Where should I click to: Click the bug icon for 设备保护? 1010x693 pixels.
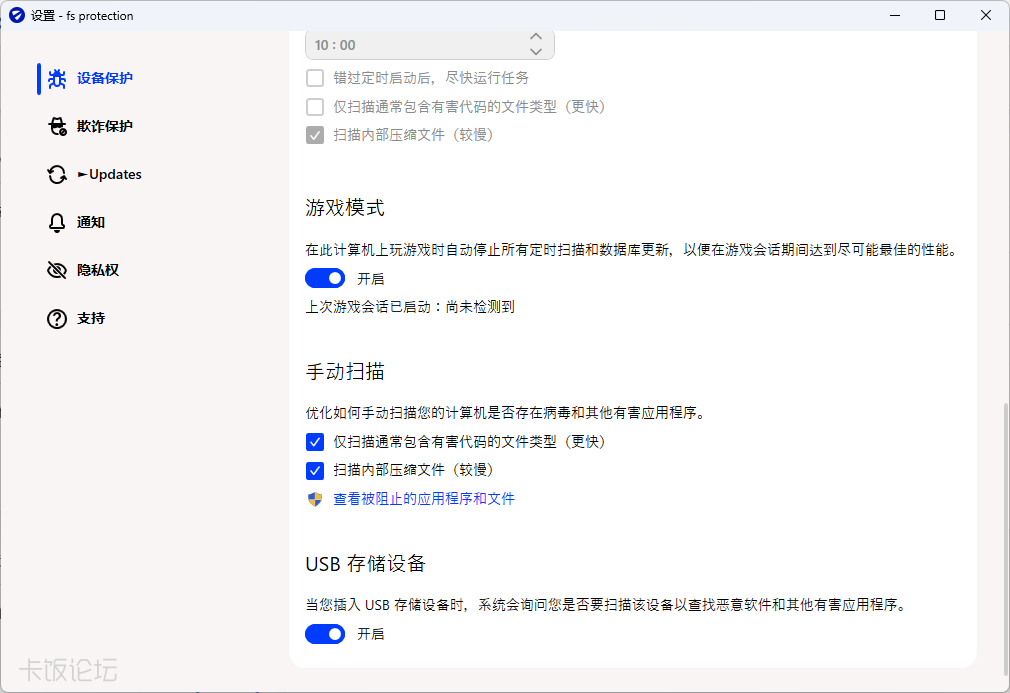click(57, 79)
